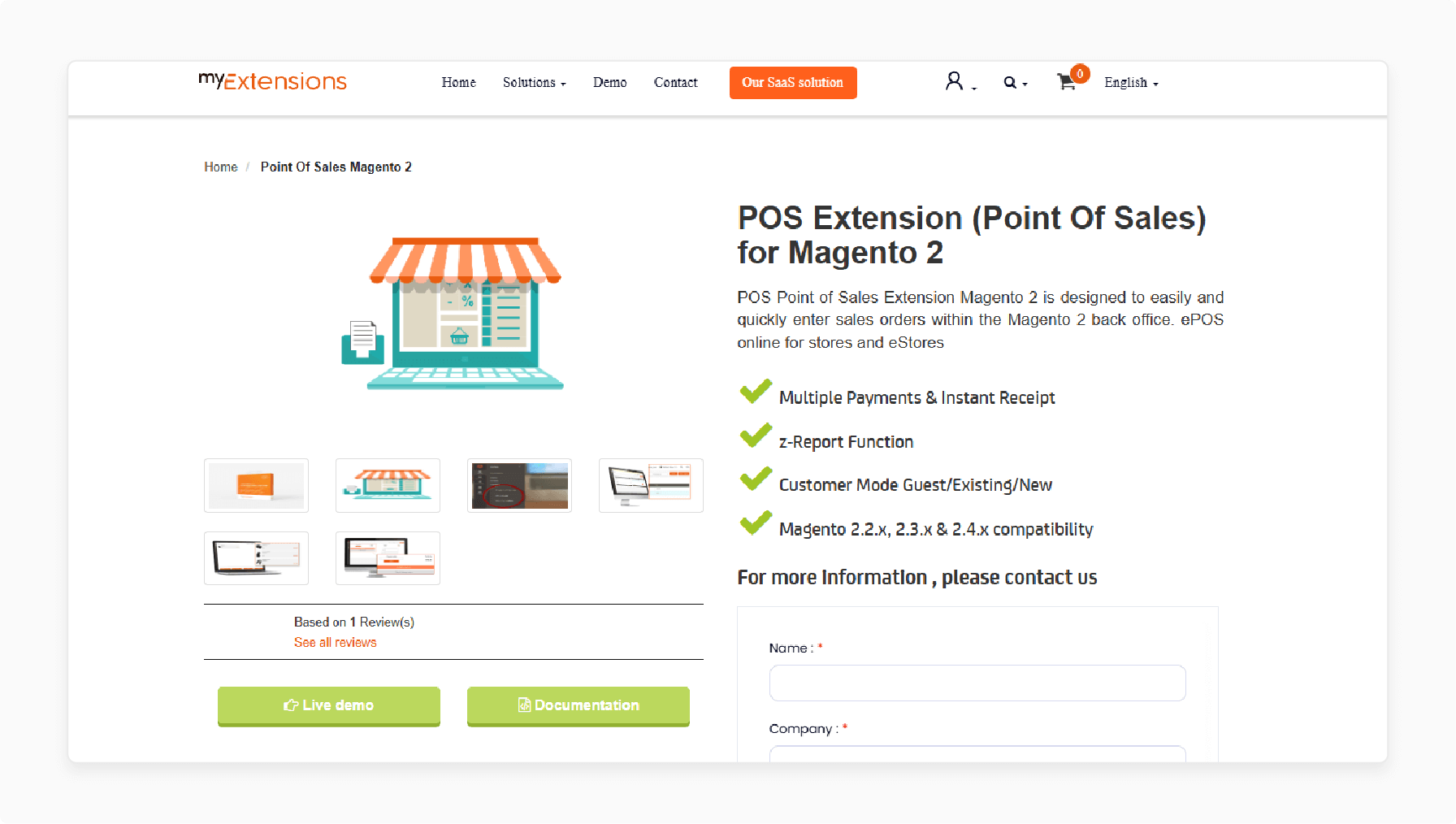This screenshot has width=1456, height=824.
Task: Click For more Information, please contact us heading
Action: click(917, 577)
